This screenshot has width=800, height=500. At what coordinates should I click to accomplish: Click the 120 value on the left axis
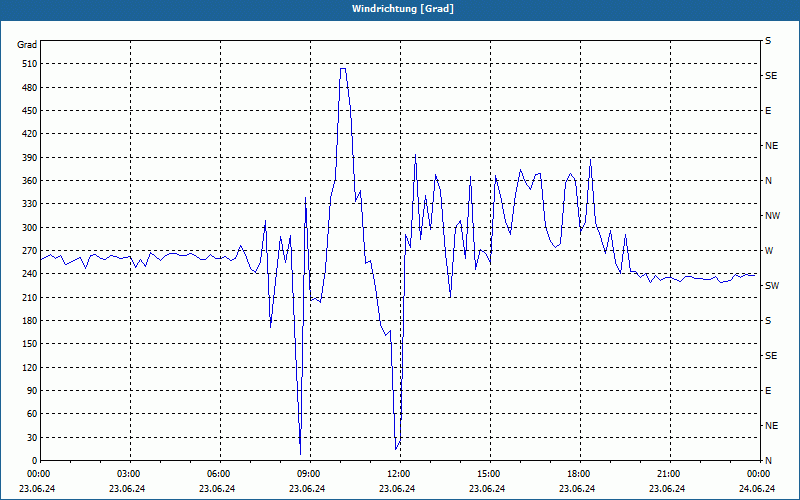(30, 367)
